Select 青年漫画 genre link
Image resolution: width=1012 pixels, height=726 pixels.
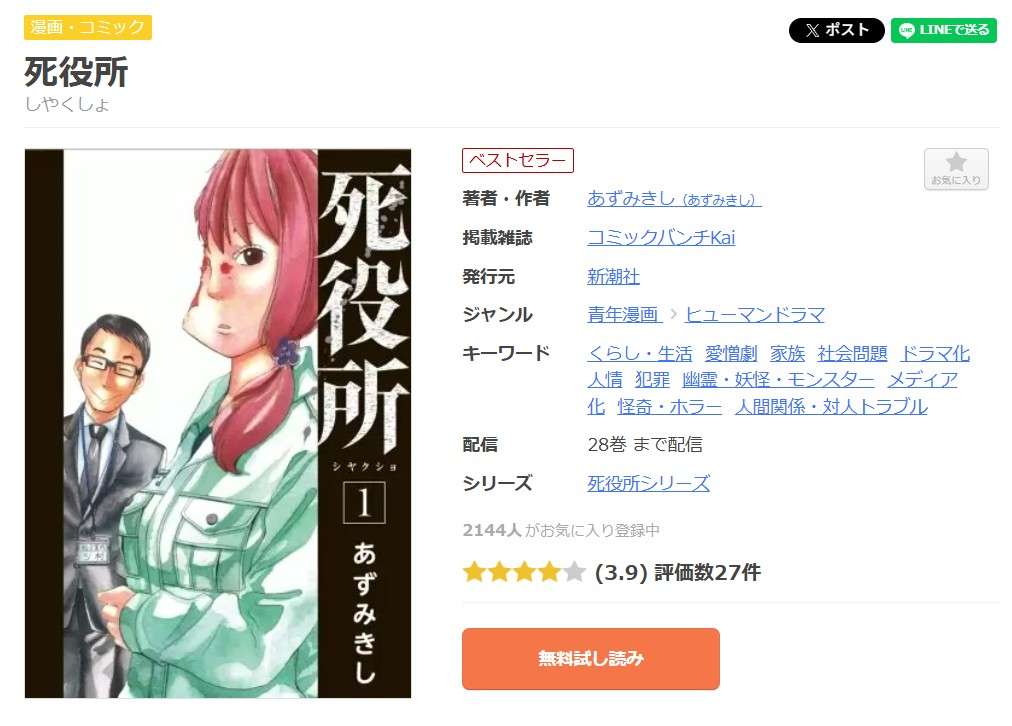click(623, 315)
